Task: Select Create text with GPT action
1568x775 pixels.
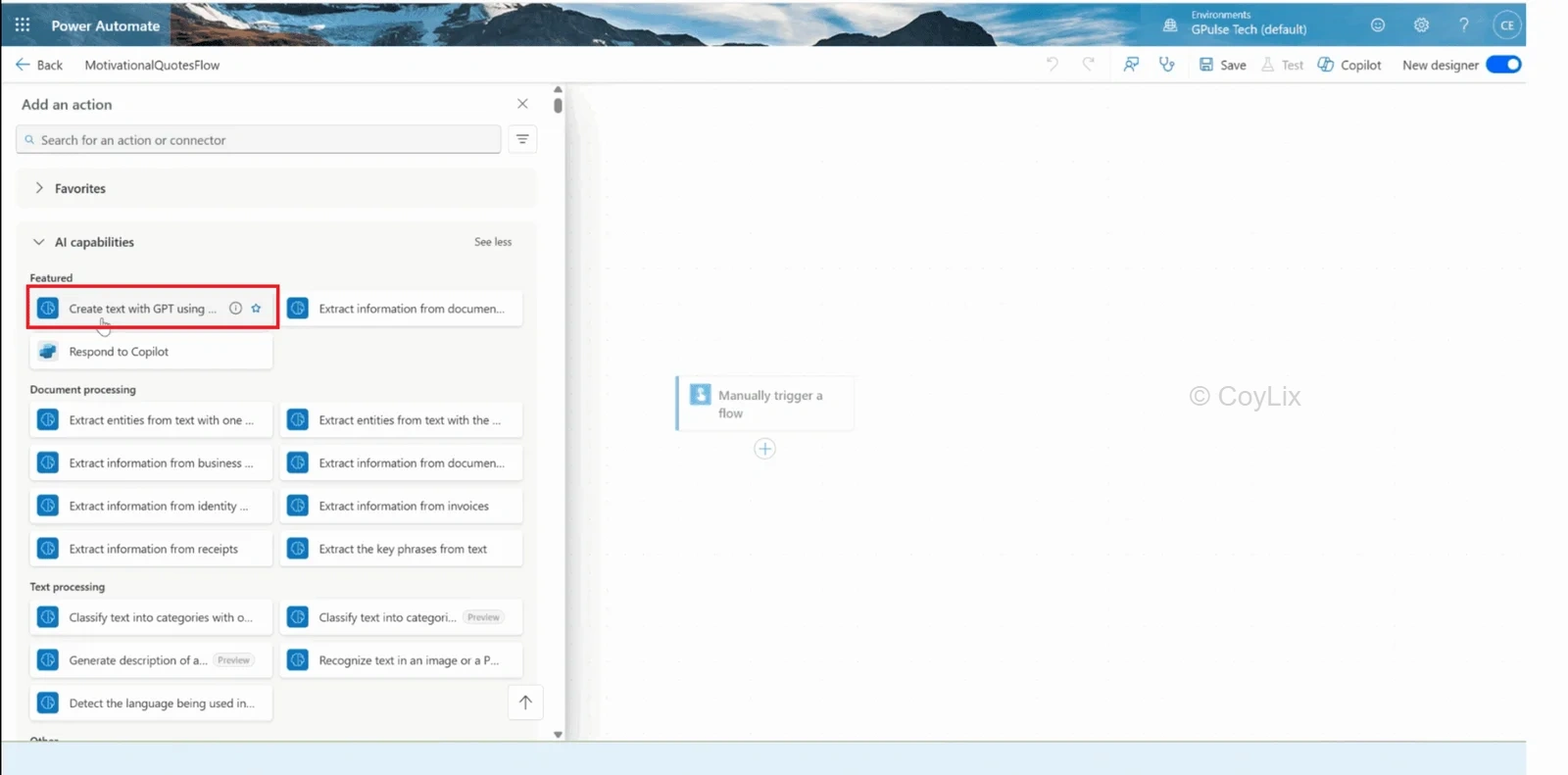Action: 153,309
